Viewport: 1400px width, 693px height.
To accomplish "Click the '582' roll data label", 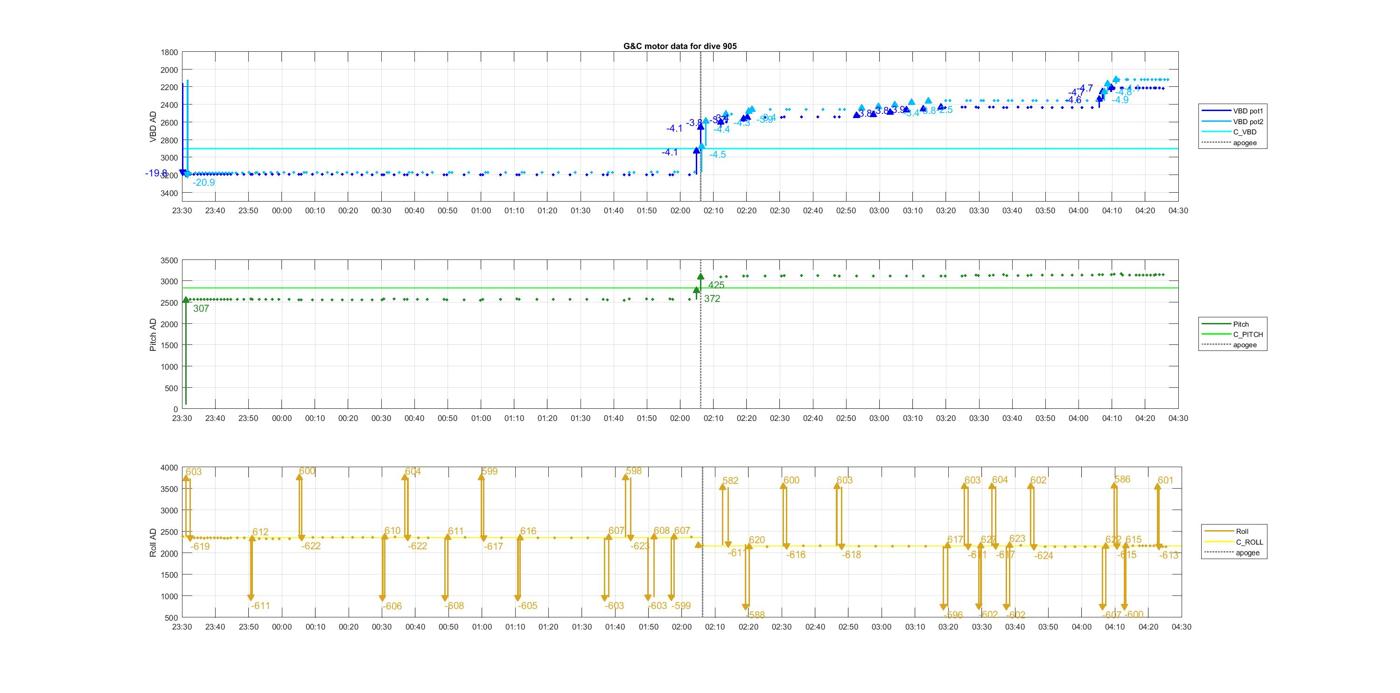I will pos(730,481).
